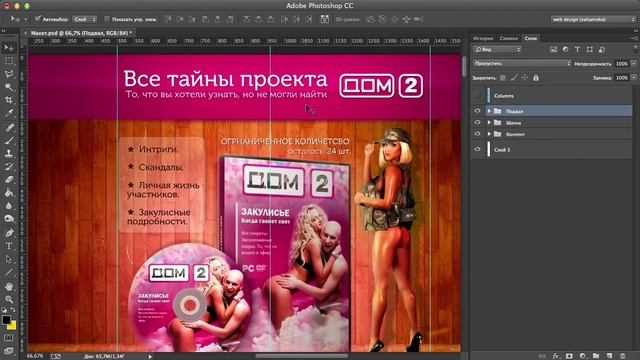The image size is (640, 360).
Task: Select the Zoom tool
Action: (x=9, y=299)
